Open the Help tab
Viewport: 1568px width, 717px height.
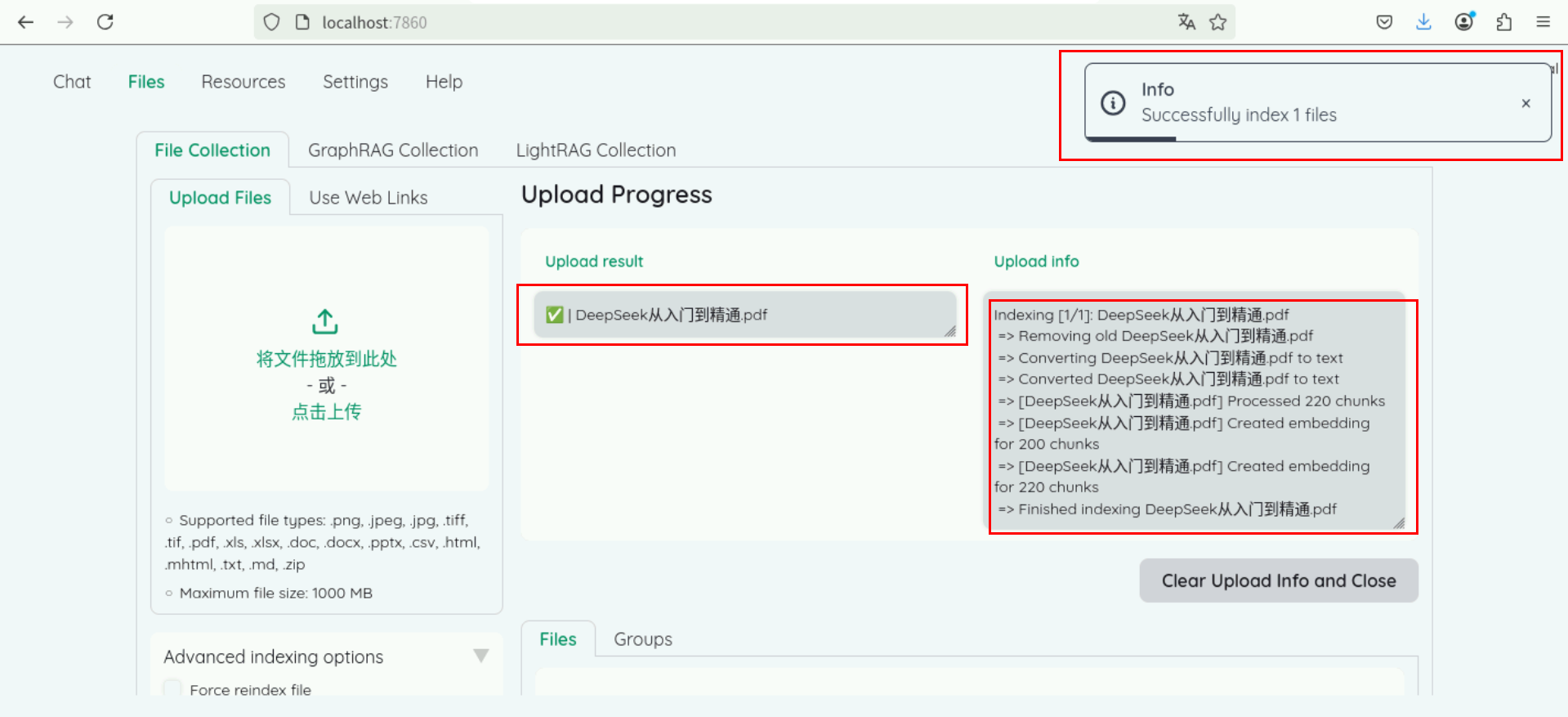[444, 82]
